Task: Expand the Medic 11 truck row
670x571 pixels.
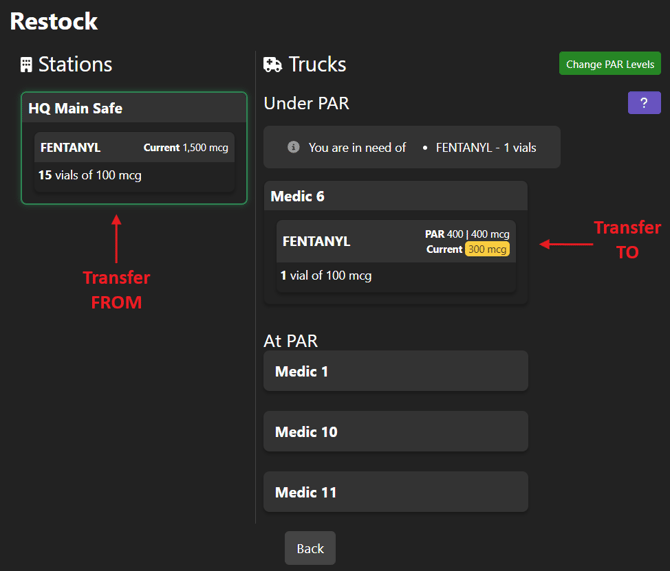Action: pyautogui.click(x=396, y=492)
